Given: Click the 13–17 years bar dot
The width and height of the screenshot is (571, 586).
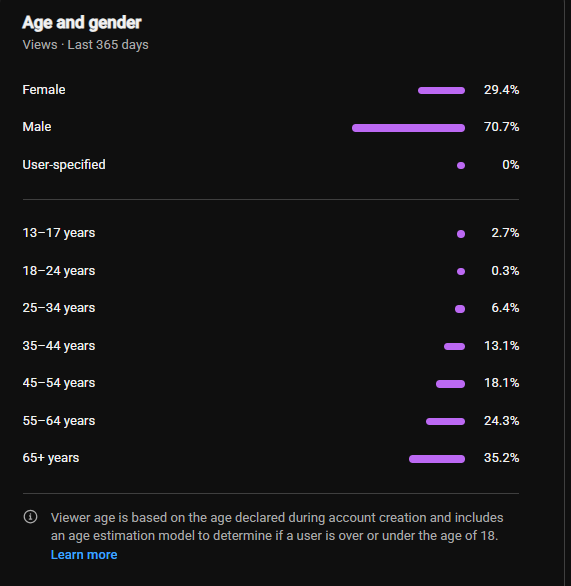Looking at the screenshot, I should click(x=461, y=234).
